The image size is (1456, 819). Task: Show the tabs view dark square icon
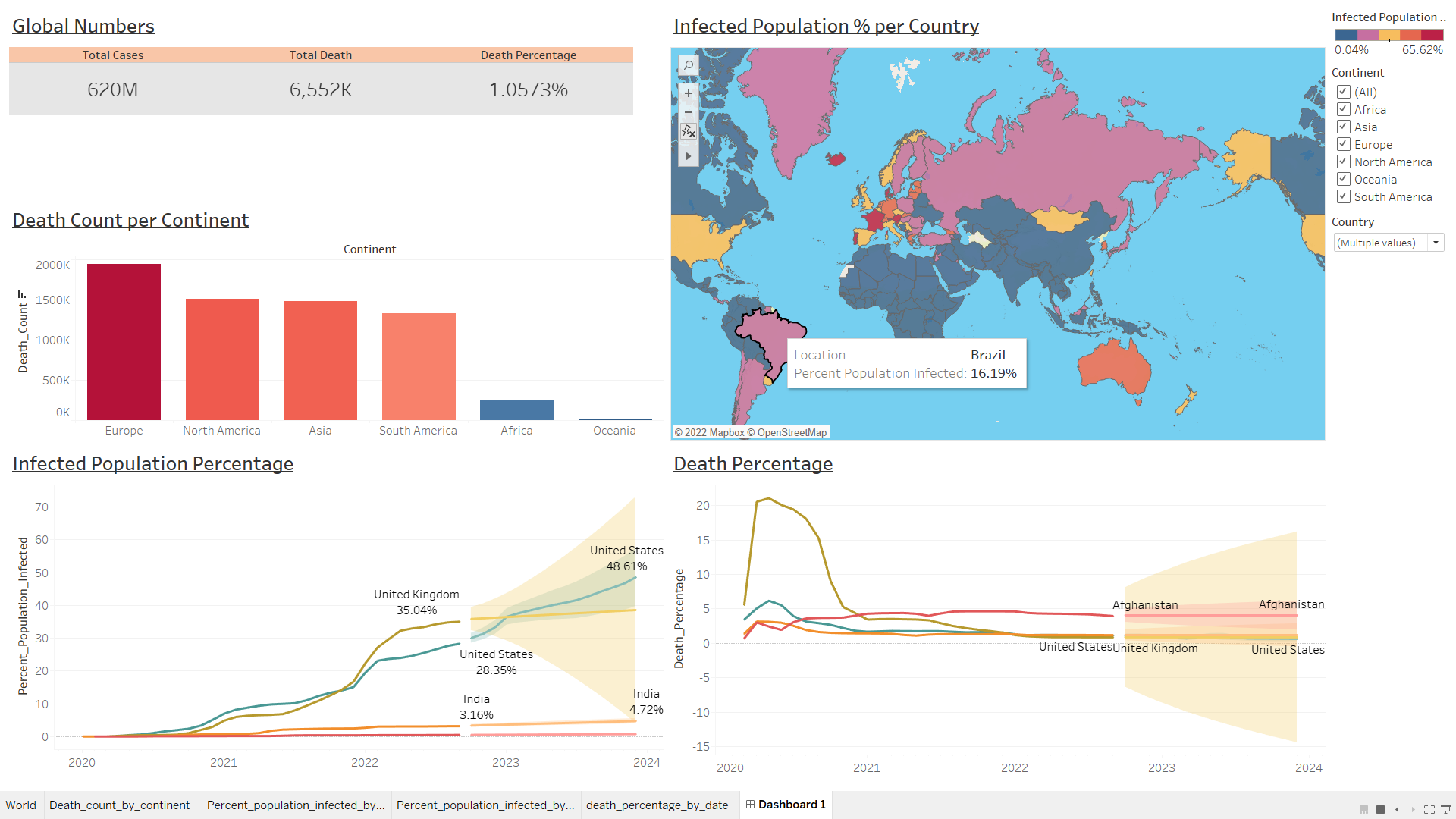click(x=1381, y=809)
